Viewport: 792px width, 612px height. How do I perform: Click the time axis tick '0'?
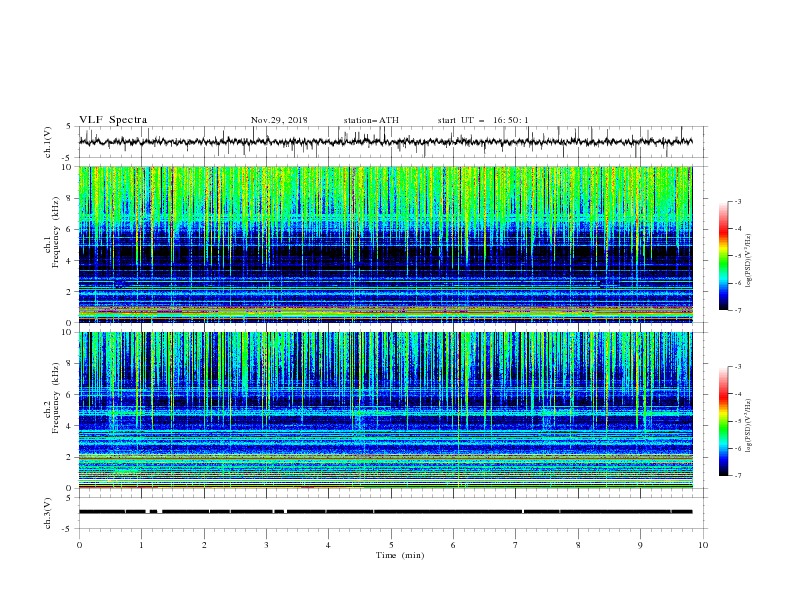(79, 545)
